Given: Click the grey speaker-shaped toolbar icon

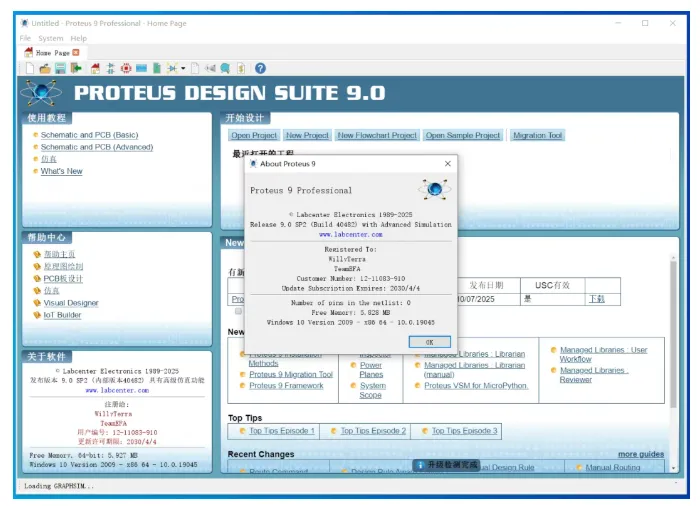Looking at the screenshot, I should [x=210, y=68].
